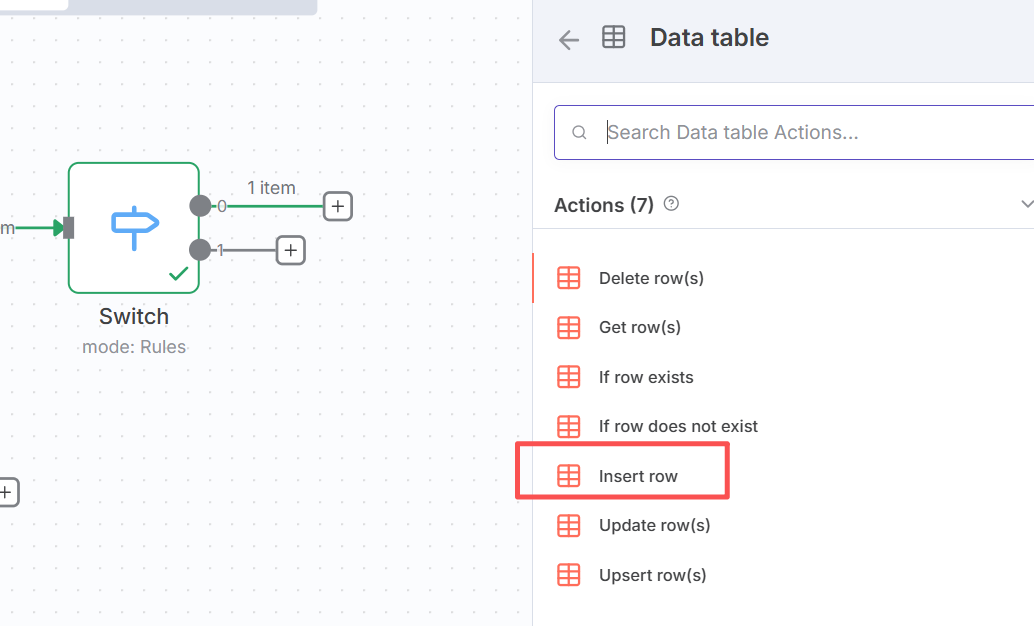
Task: Focus the Search Data table Actions field
Action: point(800,132)
